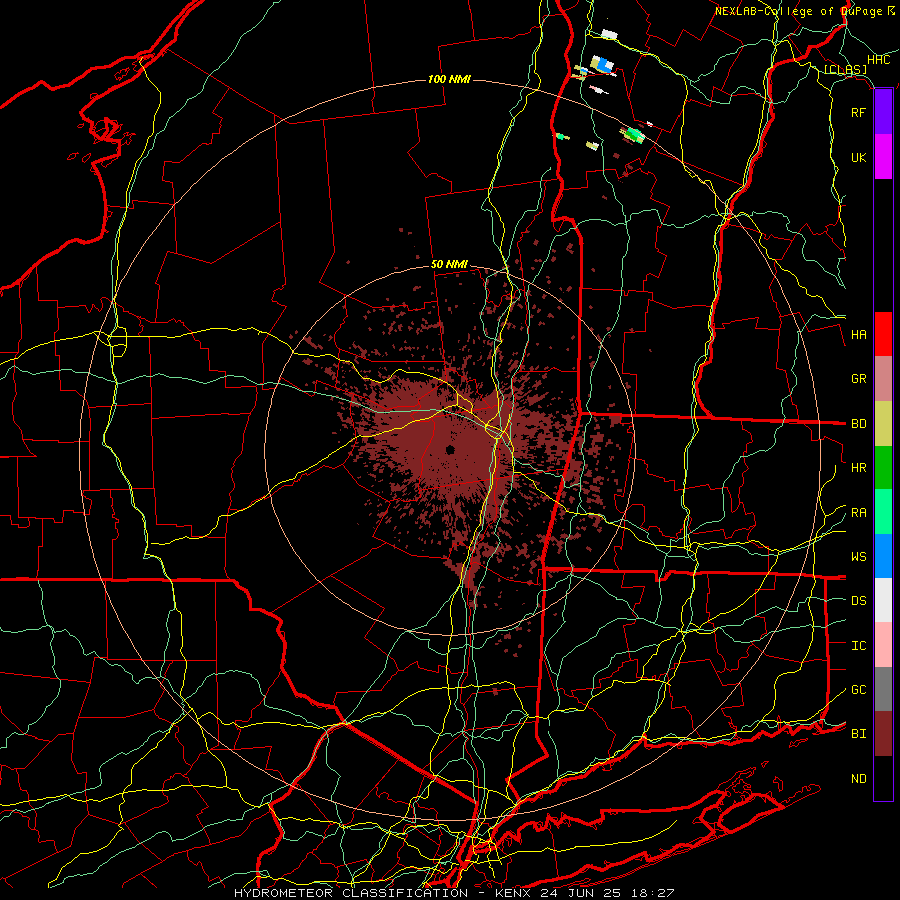Click the purple RF legend color block
Viewport: 900px width, 900px height.
883,112
